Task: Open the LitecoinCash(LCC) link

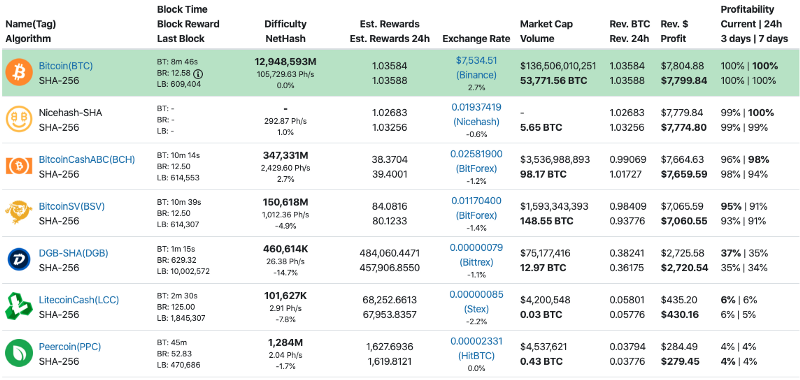Action: pyautogui.click(x=79, y=300)
